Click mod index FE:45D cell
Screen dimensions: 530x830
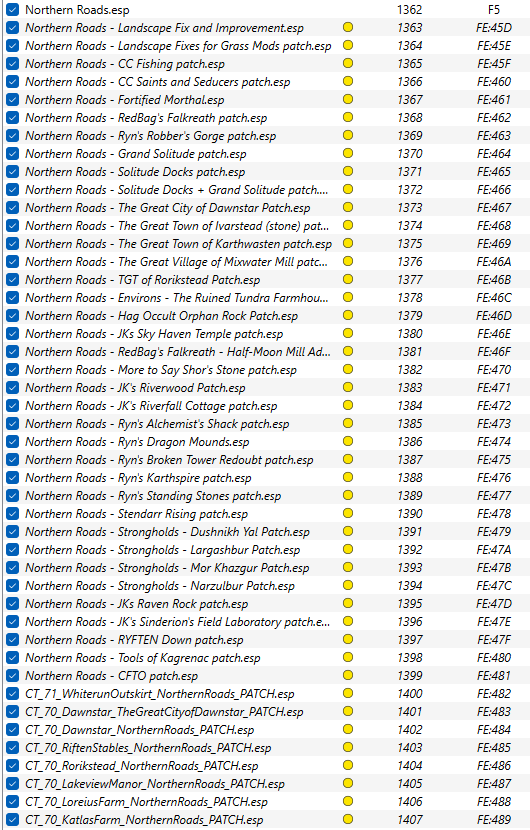point(493,28)
